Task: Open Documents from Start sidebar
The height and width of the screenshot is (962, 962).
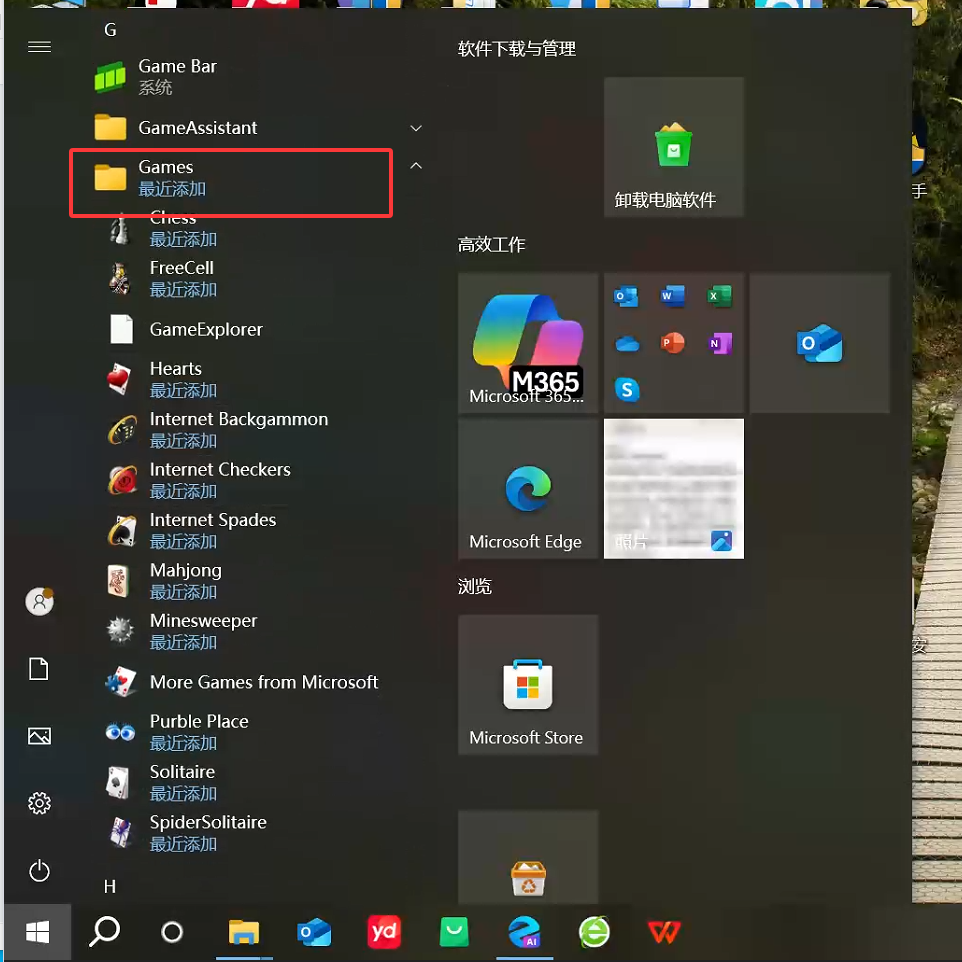Action: [39, 669]
